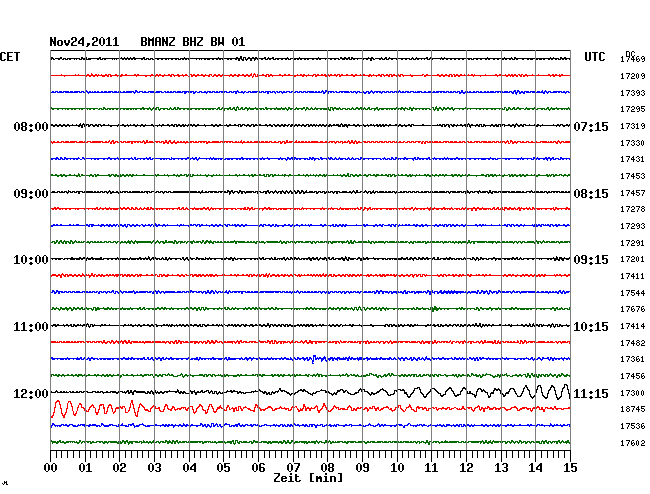
Task: Select the station text BMANZ BHZ BW 01
Action: point(193,42)
